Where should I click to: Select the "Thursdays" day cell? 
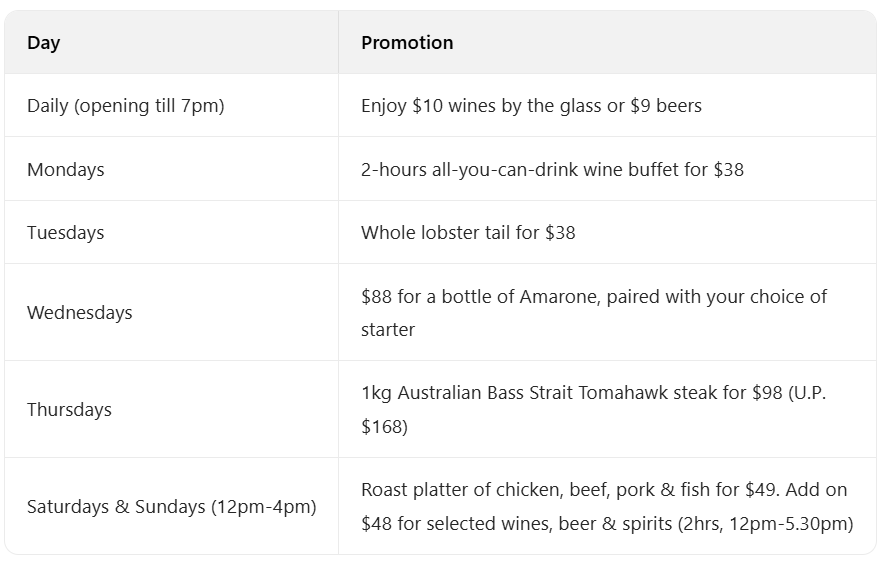pyautogui.click(x=70, y=410)
